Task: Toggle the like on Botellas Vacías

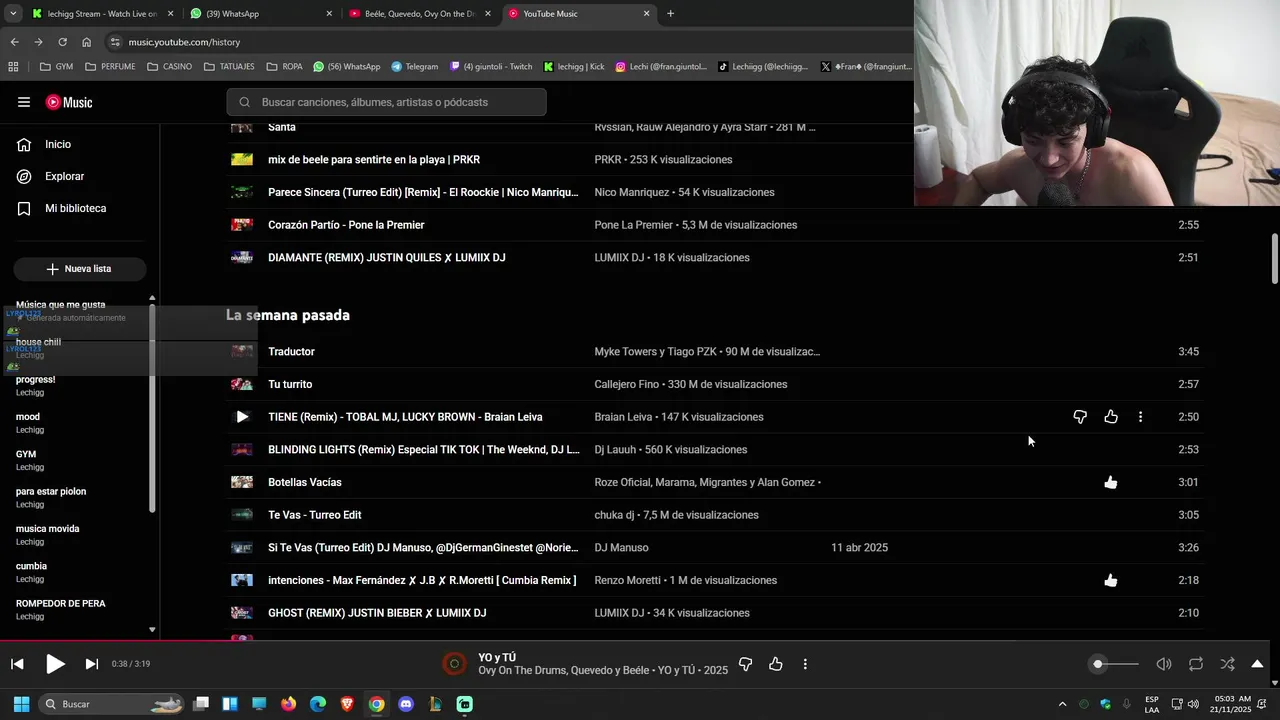Action: (1111, 482)
